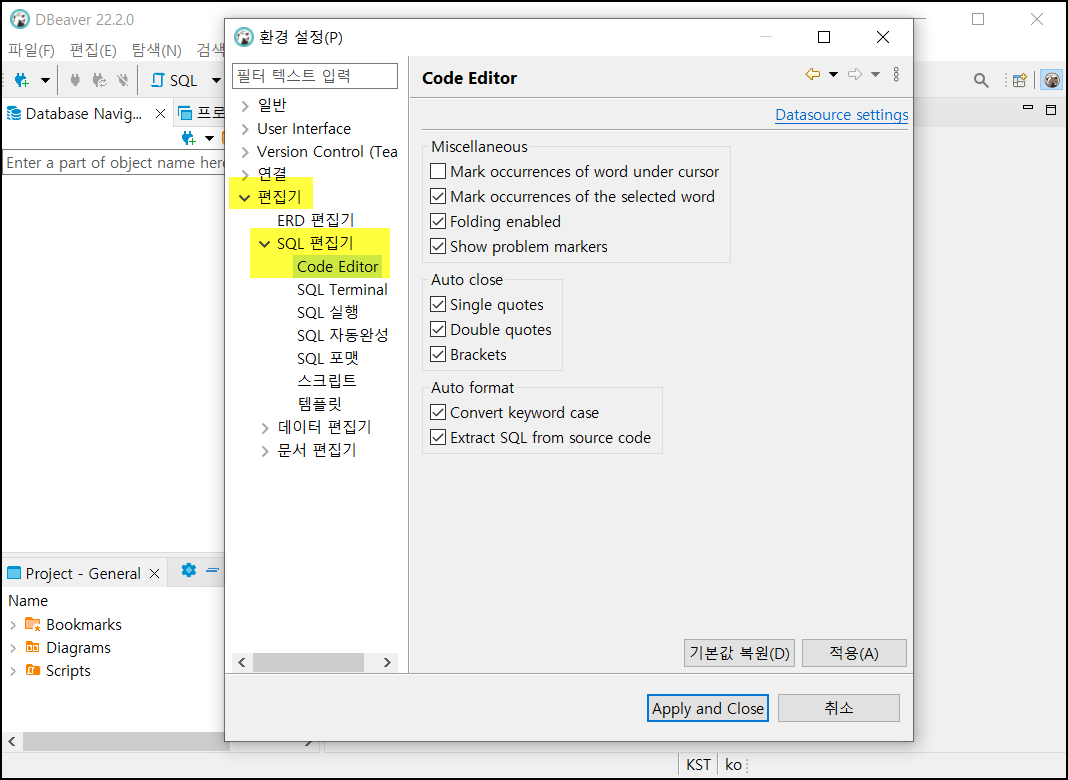Toggle Show problem markers checkbox

pos(438,246)
